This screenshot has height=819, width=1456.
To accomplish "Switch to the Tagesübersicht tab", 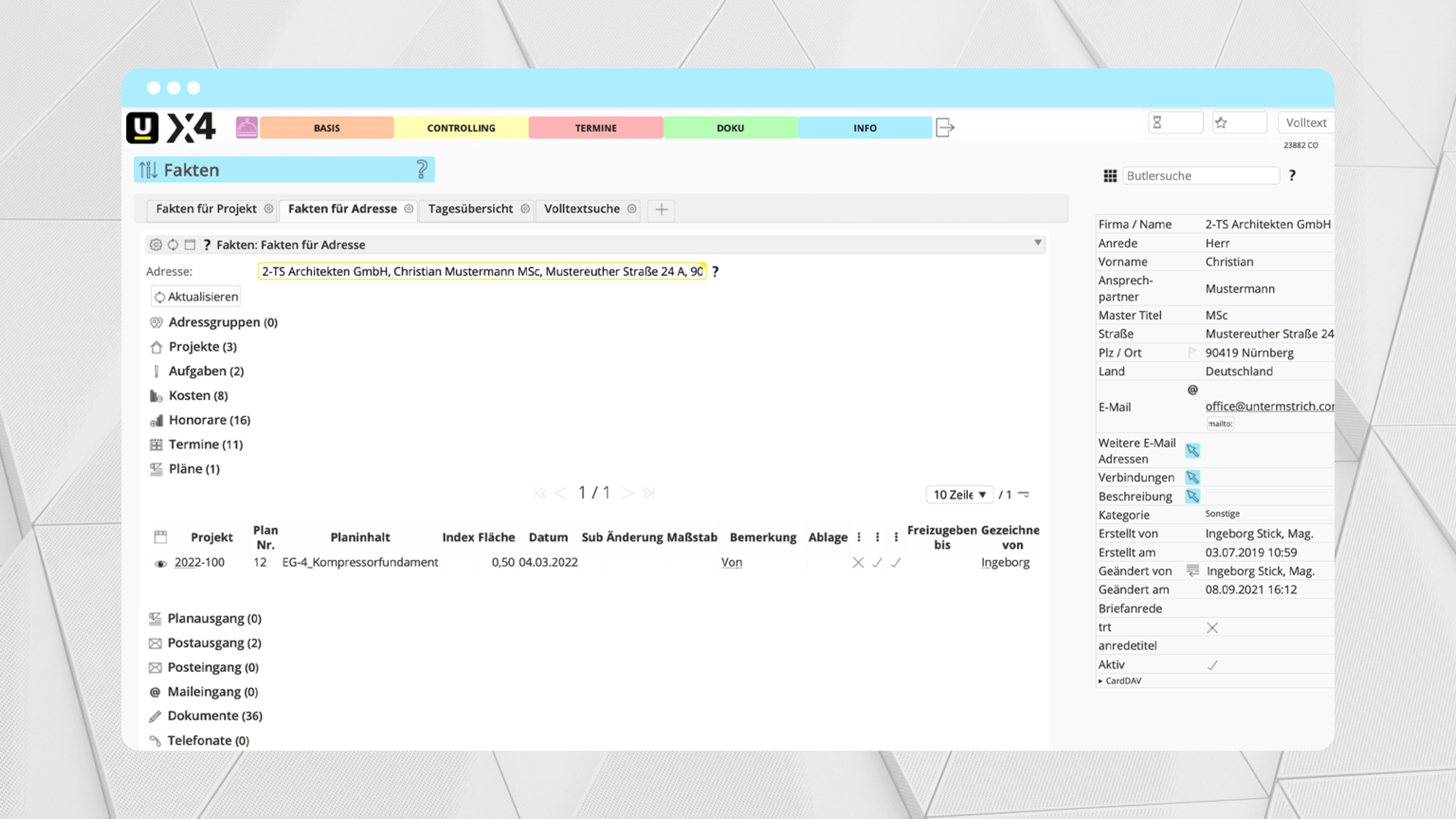I will point(470,209).
